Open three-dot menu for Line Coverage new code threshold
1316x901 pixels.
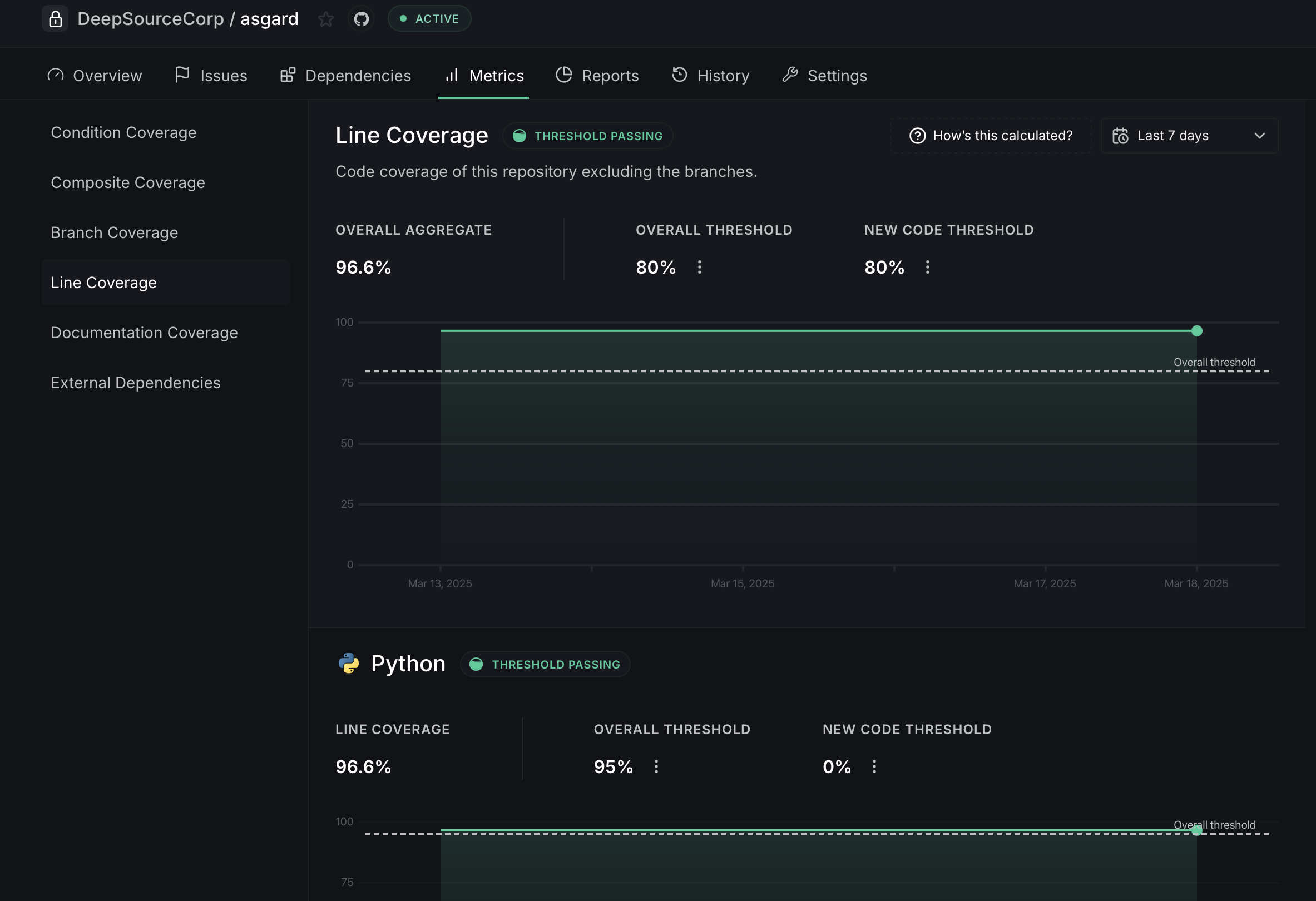[x=928, y=268]
